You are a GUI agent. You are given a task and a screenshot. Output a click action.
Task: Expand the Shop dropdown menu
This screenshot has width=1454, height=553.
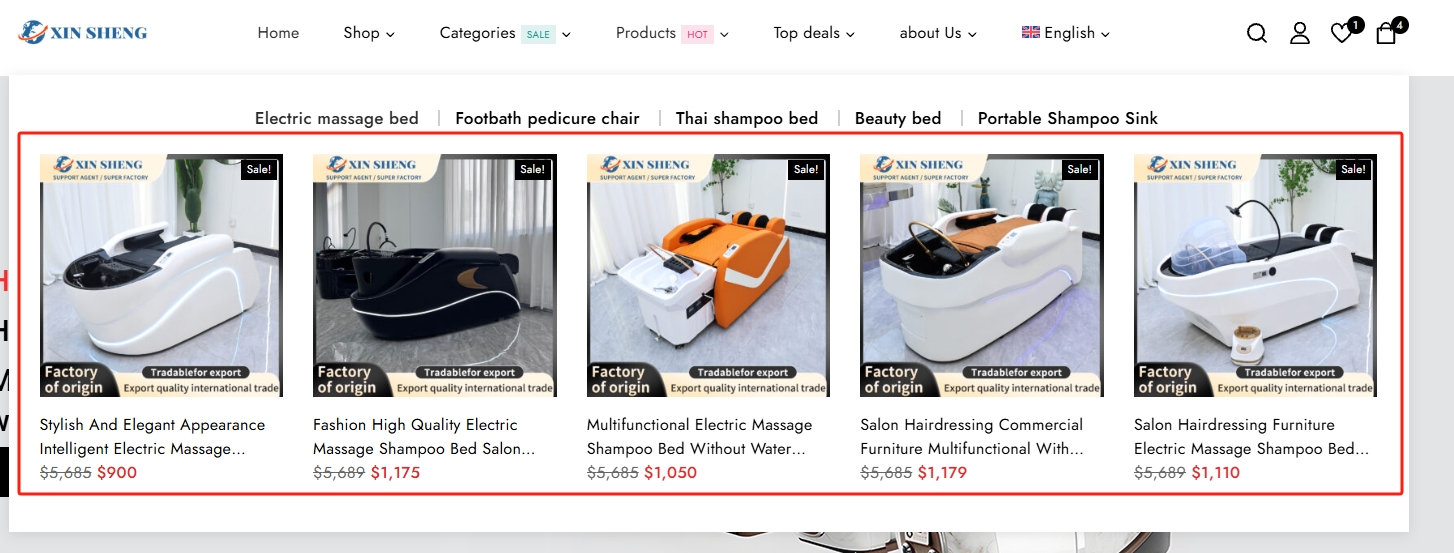click(369, 33)
